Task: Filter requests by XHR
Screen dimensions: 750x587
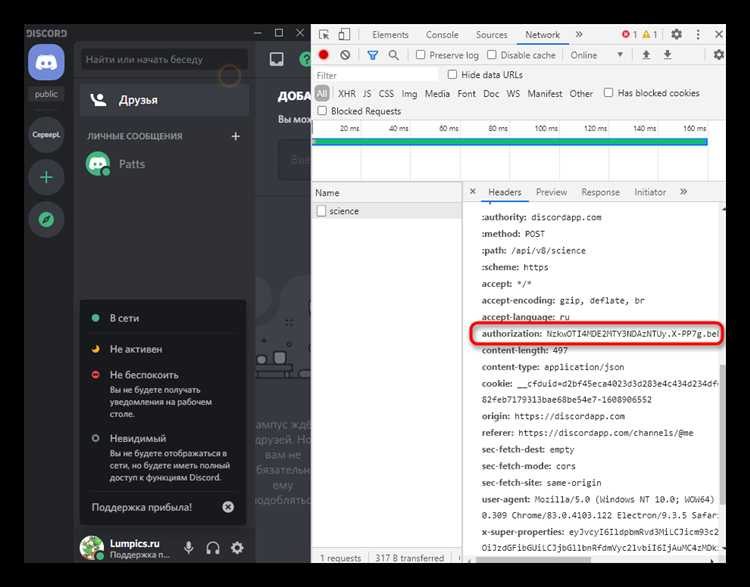Action: pyautogui.click(x=347, y=94)
